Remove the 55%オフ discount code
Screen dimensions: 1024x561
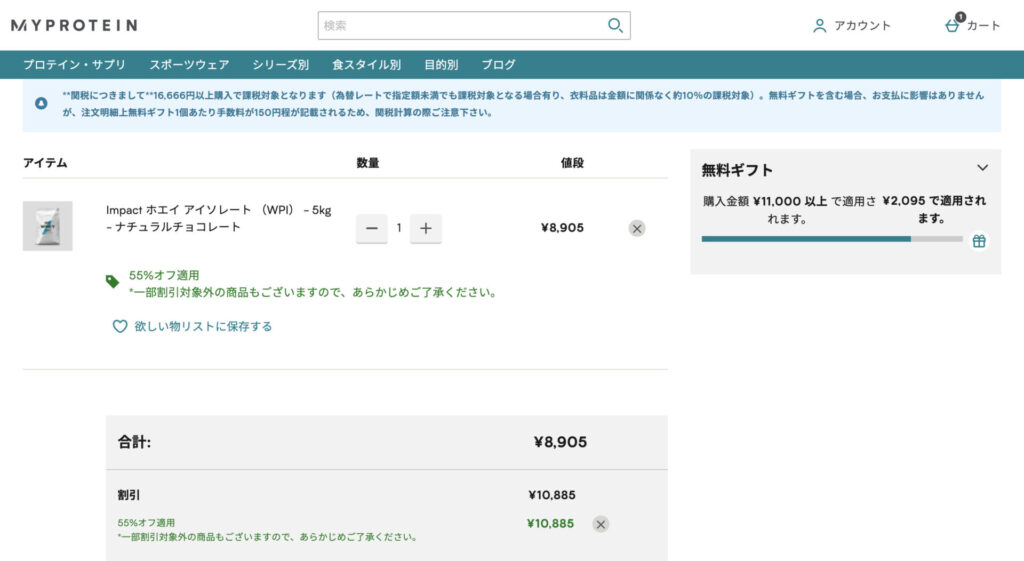pos(601,524)
